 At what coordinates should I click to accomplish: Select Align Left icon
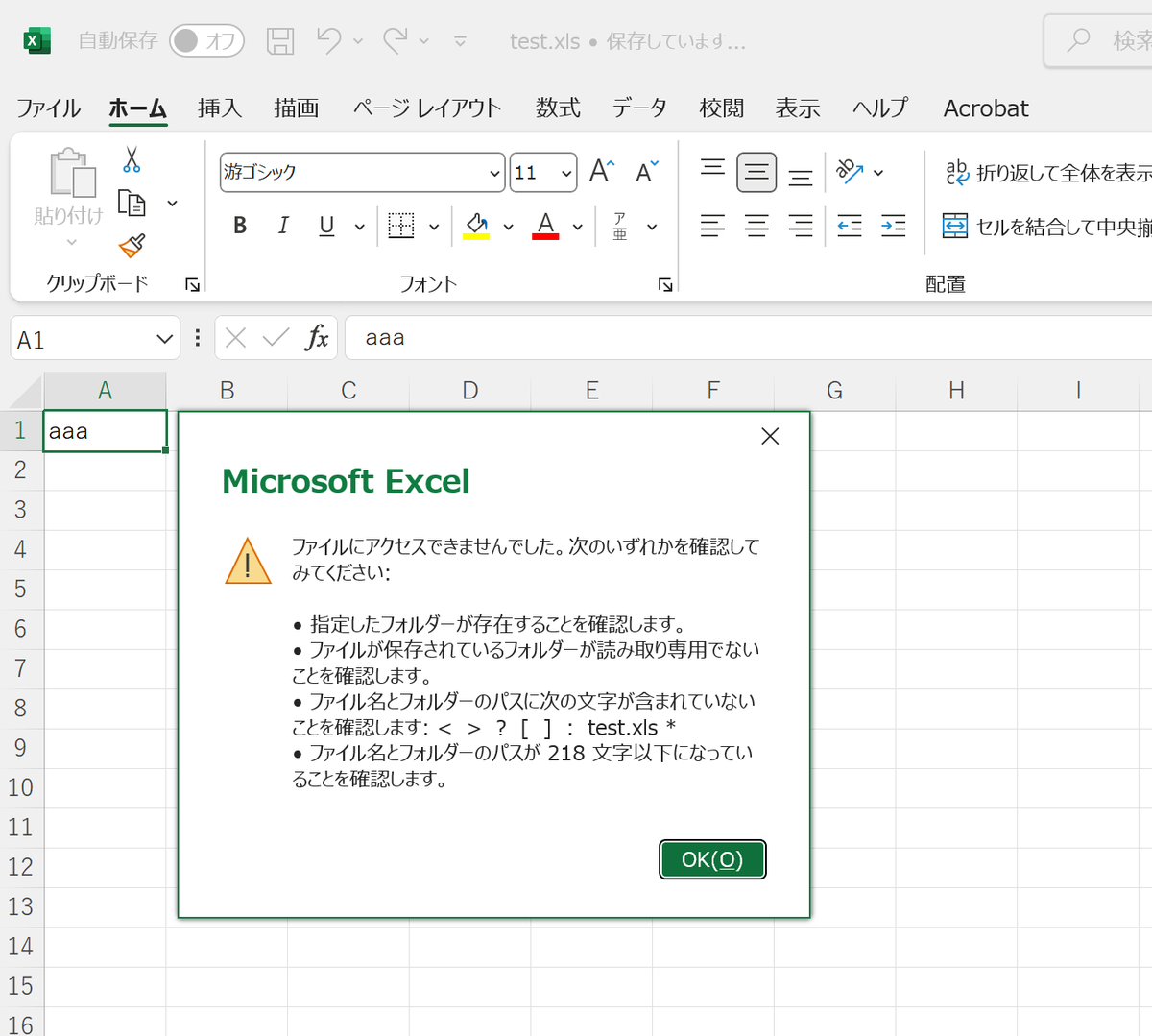click(712, 226)
